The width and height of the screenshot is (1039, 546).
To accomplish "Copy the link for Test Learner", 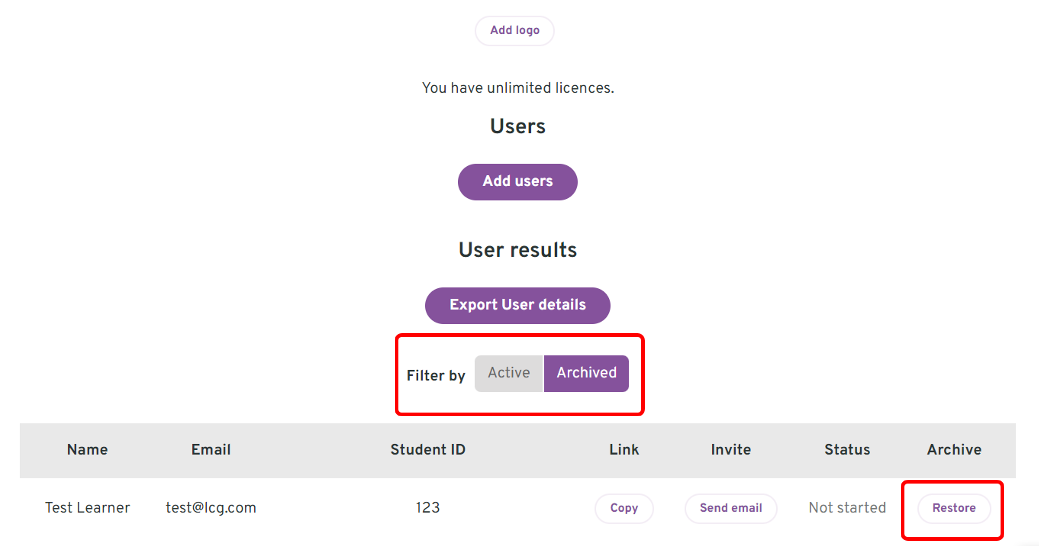I will pos(624,508).
